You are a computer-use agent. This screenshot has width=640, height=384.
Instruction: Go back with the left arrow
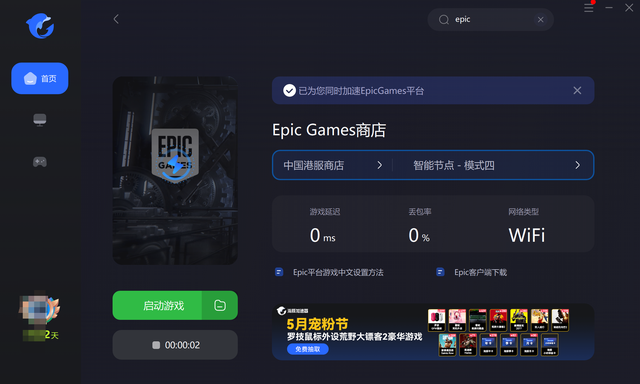pyautogui.click(x=116, y=19)
